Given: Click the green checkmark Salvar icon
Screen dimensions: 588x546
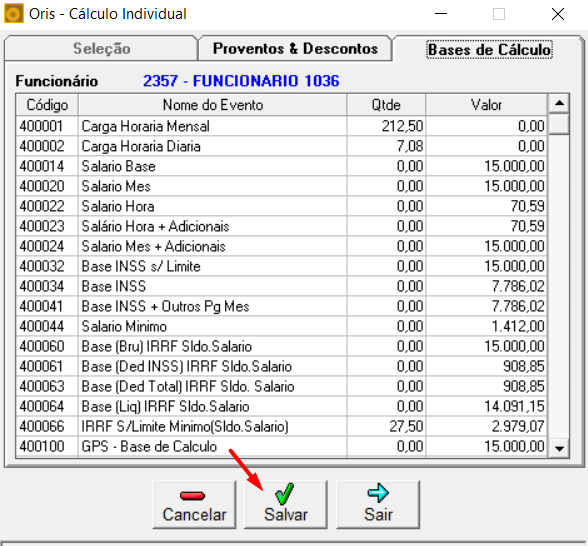Looking at the screenshot, I should click(x=285, y=494).
